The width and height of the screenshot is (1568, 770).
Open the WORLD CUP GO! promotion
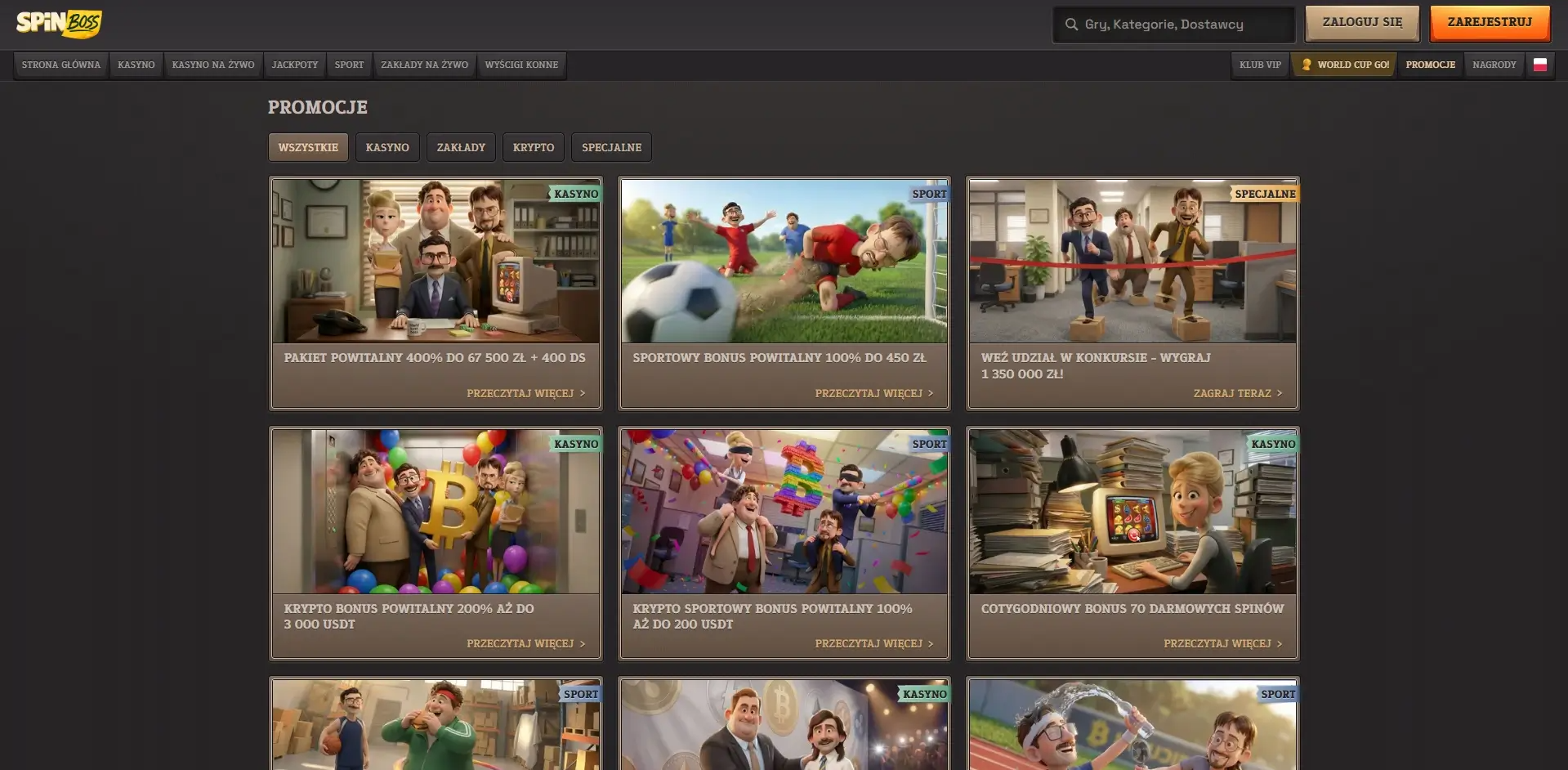click(1345, 65)
